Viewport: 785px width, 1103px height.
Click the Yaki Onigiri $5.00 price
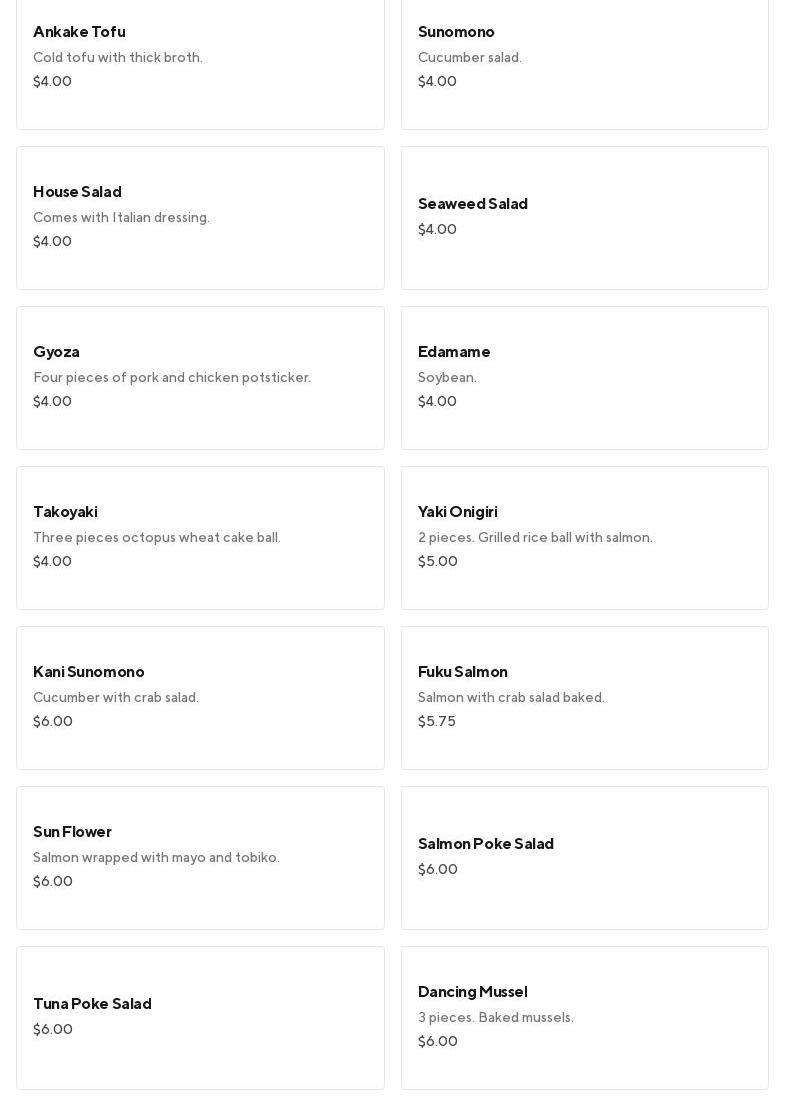point(438,562)
